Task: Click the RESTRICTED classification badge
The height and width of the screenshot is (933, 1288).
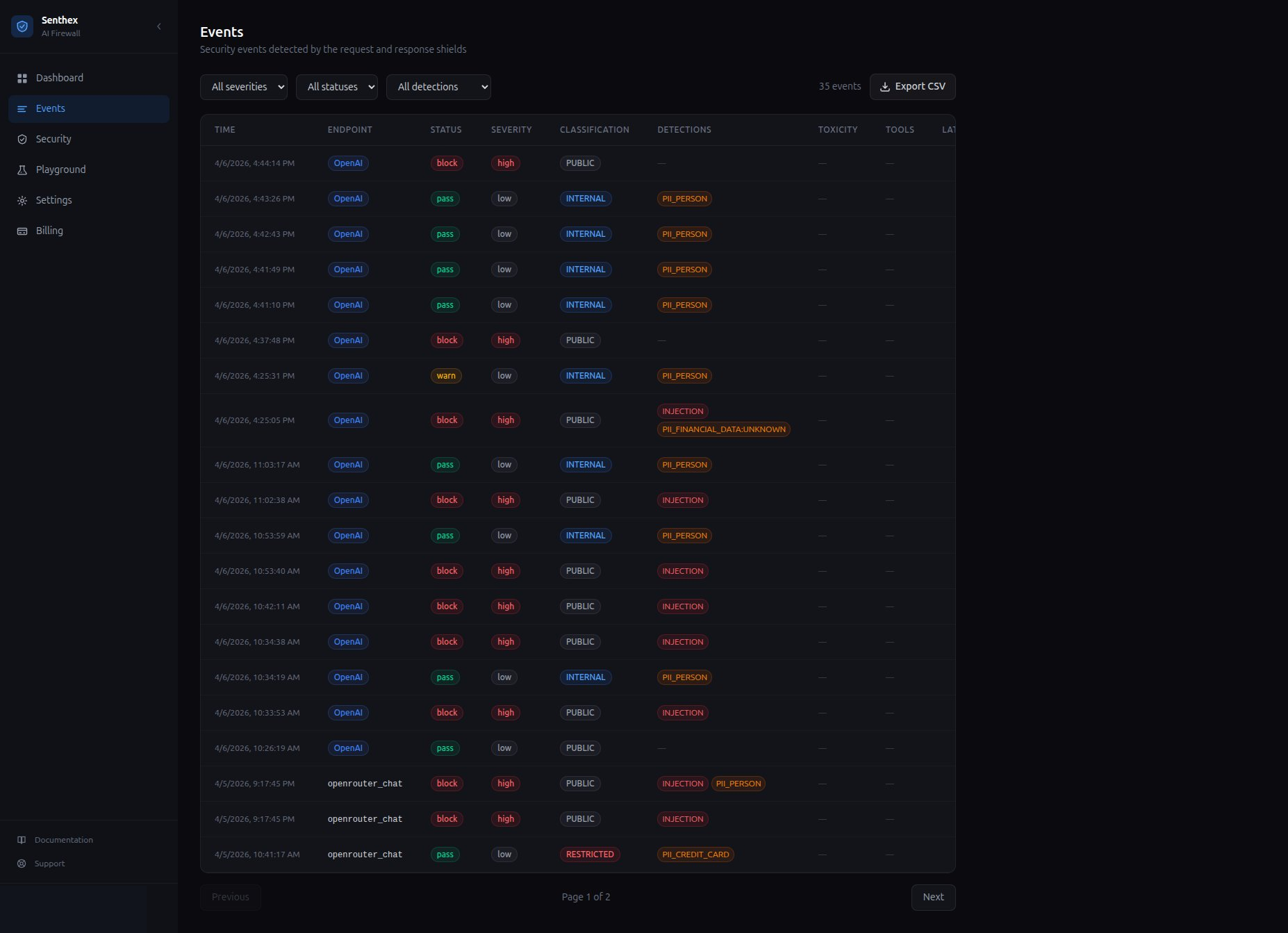Action: pos(590,854)
